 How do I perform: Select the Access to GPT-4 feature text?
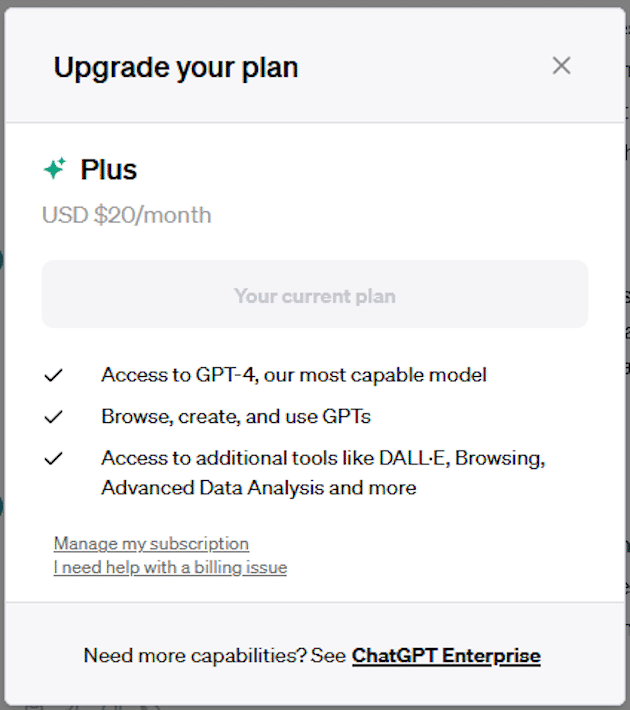coord(293,375)
